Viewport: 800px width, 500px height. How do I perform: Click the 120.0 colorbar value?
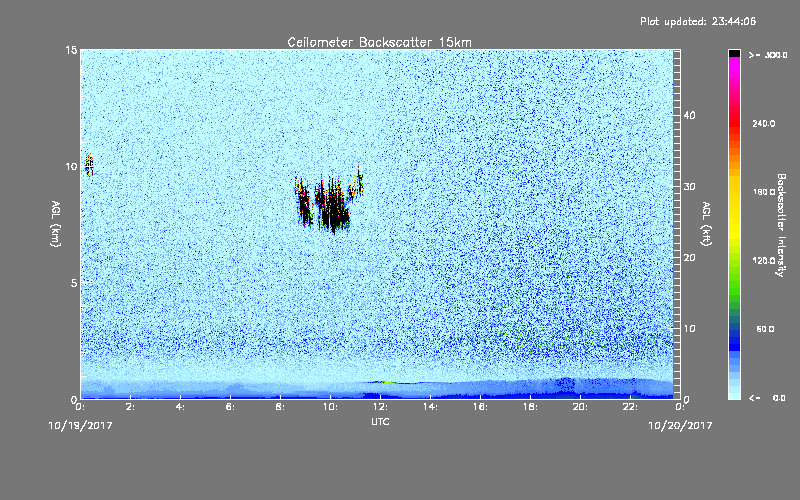coord(764,261)
